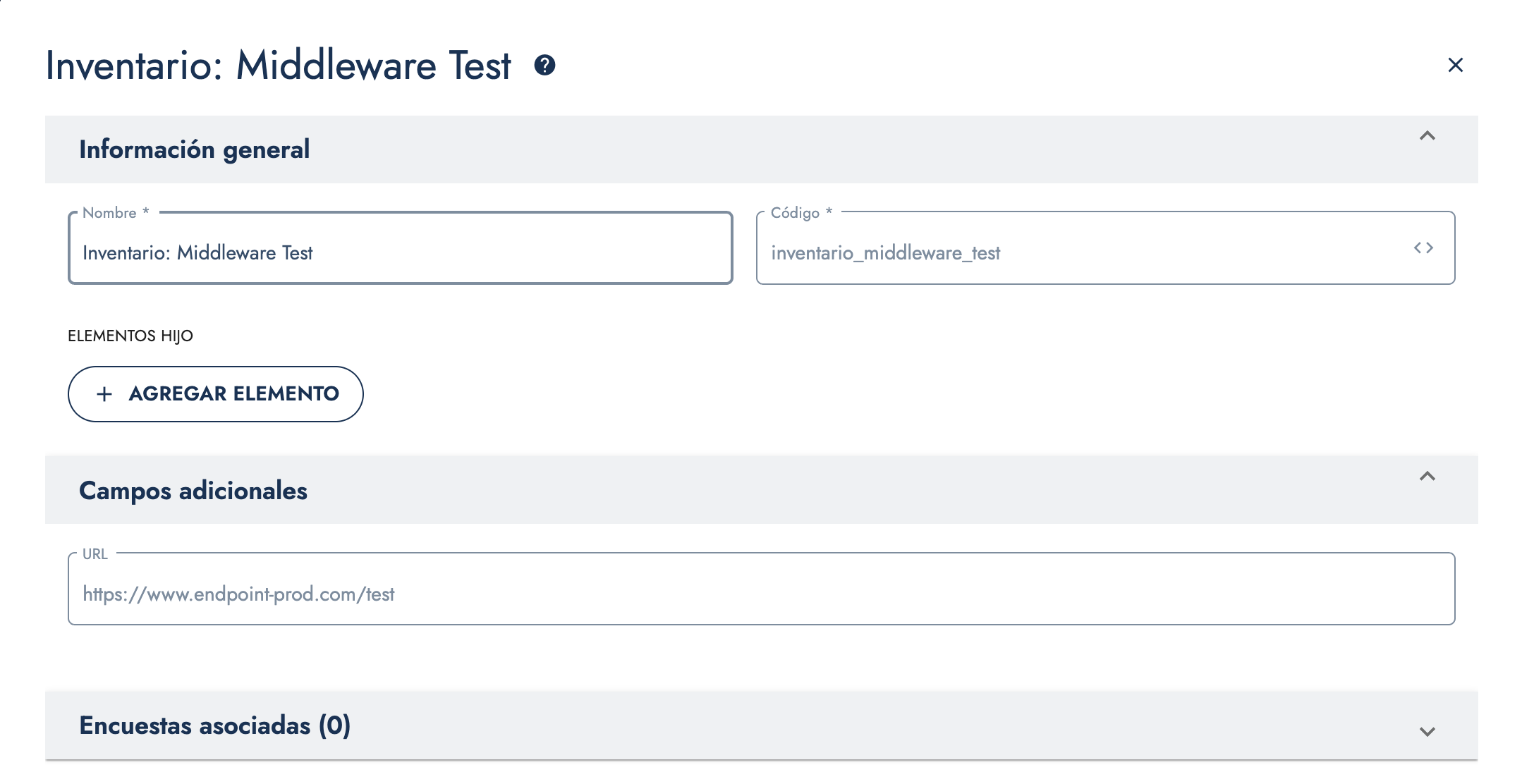Focus the Nombre input field
The height and width of the screenshot is (784, 1522).
(399, 252)
